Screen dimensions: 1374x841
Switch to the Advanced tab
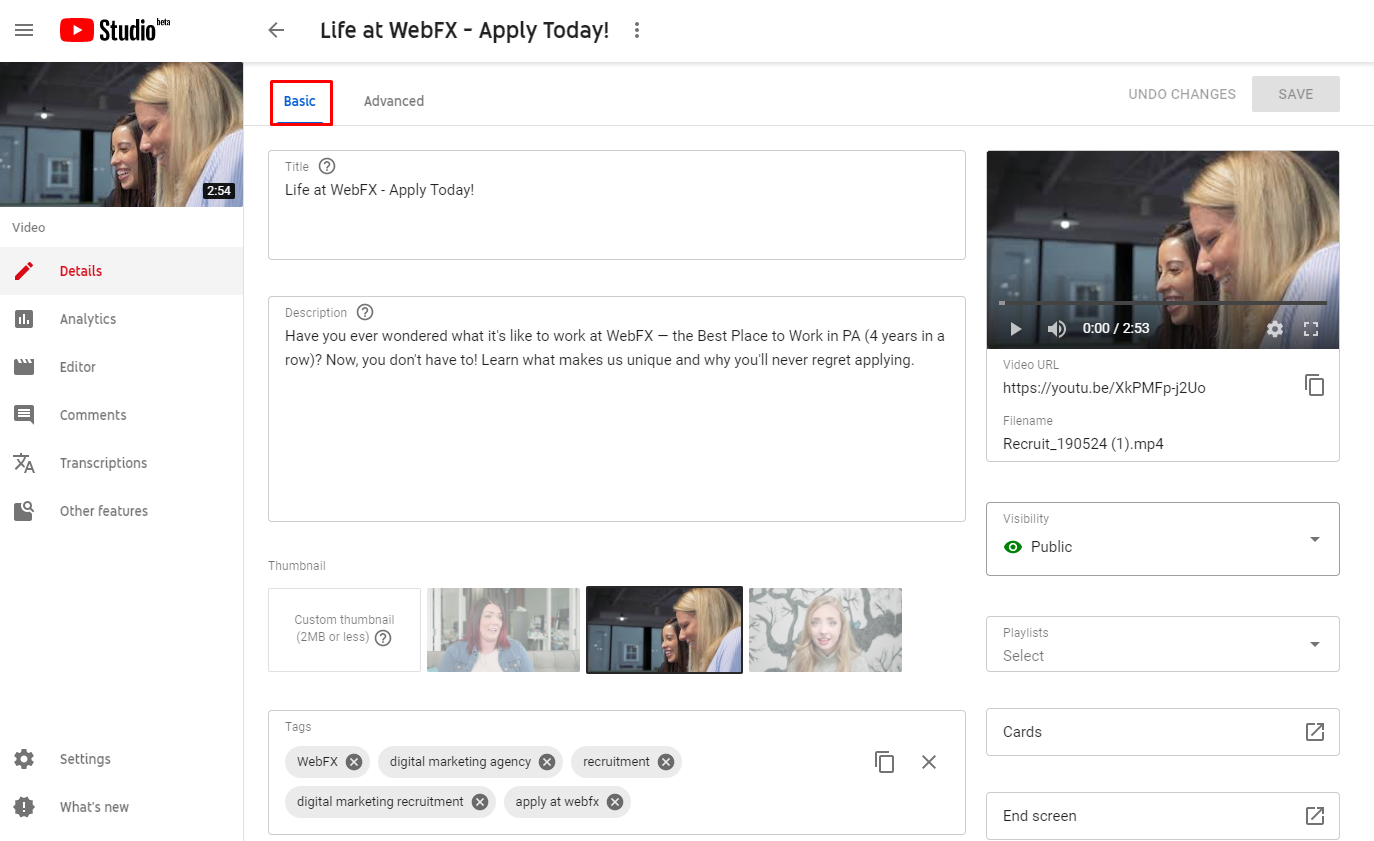coord(393,101)
